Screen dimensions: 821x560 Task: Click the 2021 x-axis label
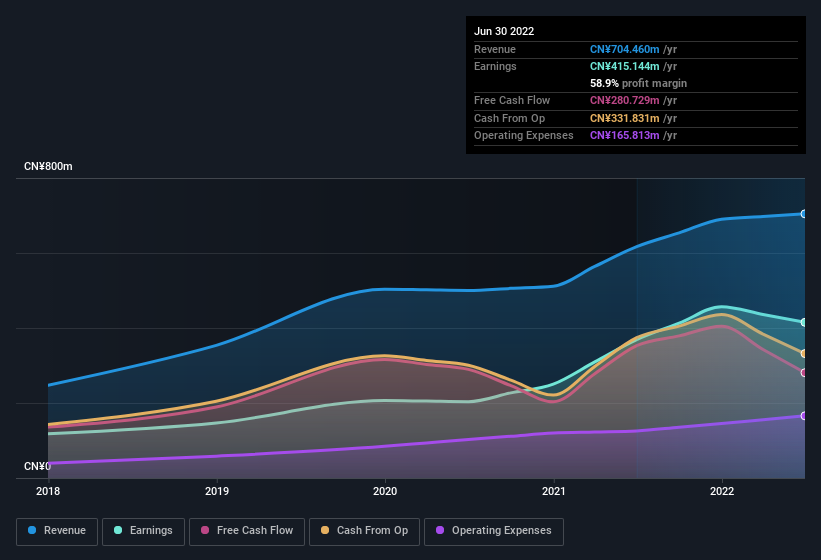[553, 491]
